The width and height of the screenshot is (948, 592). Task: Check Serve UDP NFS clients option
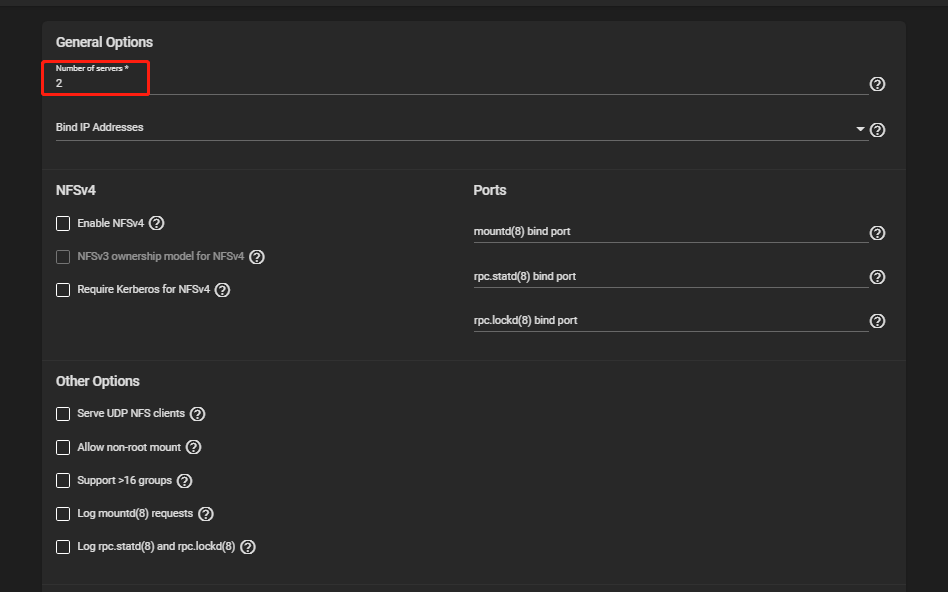pos(63,414)
